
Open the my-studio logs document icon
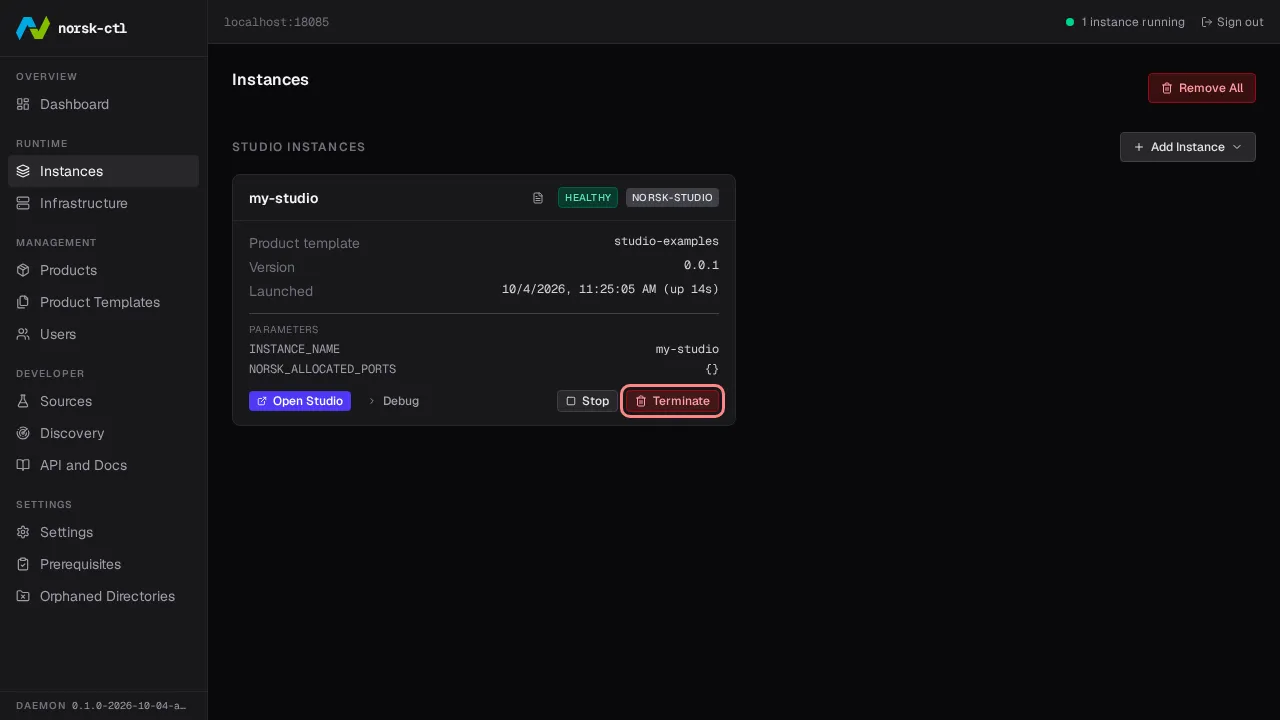pos(538,198)
